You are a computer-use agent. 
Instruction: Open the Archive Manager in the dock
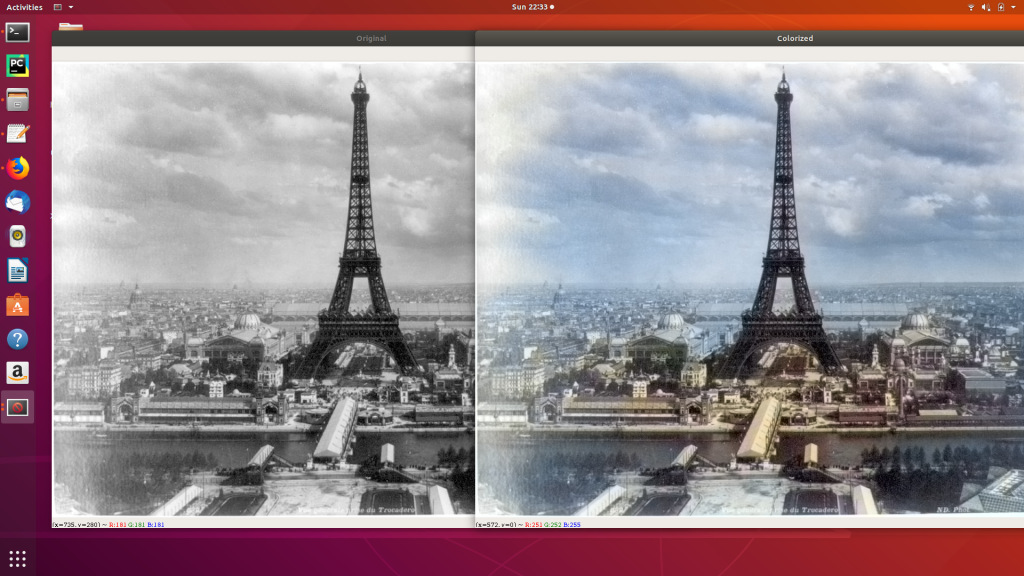[x=17, y=100]
